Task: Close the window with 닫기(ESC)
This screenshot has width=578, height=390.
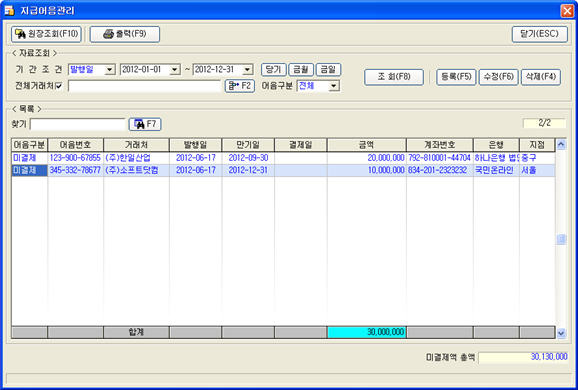Action: tap(540, 34)
